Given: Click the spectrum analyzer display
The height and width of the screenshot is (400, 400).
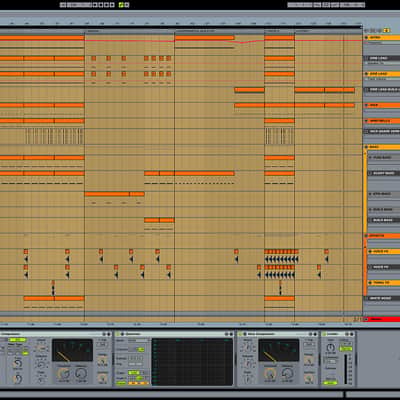Looking at the screenshot, I should [192, 362].
